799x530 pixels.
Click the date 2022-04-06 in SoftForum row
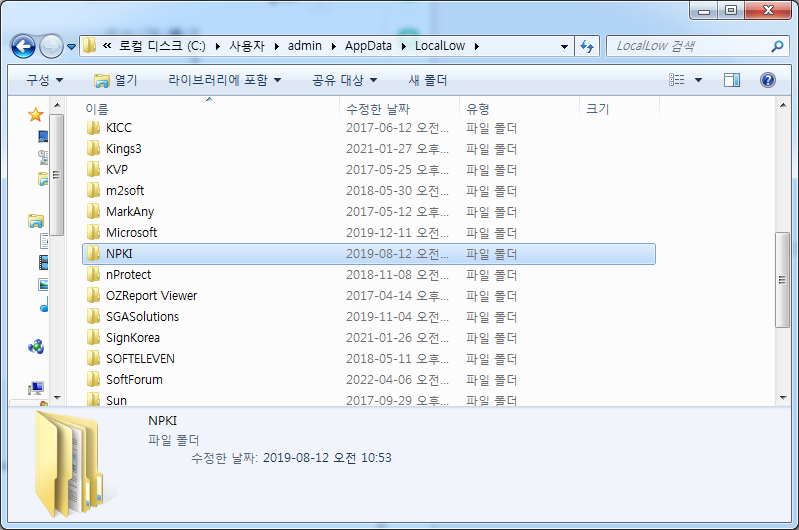point(379,380)
